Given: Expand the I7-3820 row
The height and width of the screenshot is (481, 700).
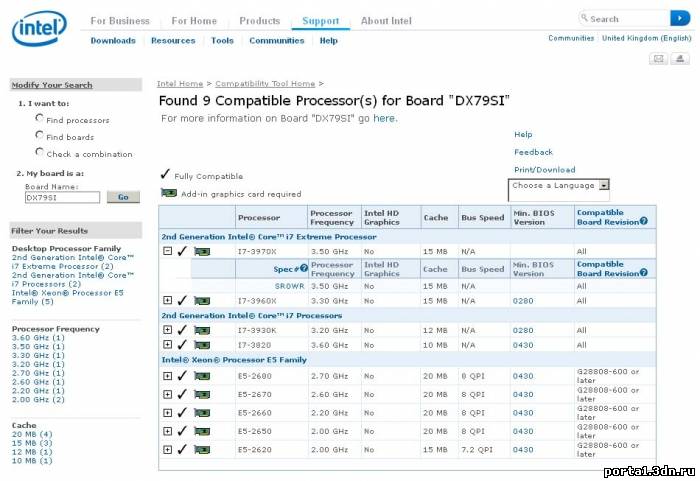Looking at the screenshot, I should pos(167,344).
